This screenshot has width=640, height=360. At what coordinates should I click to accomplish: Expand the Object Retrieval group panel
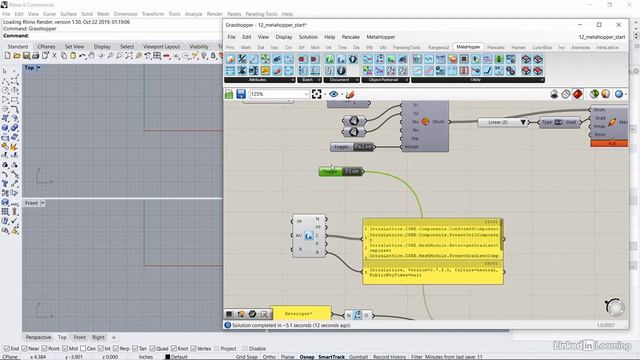(407, 80)
